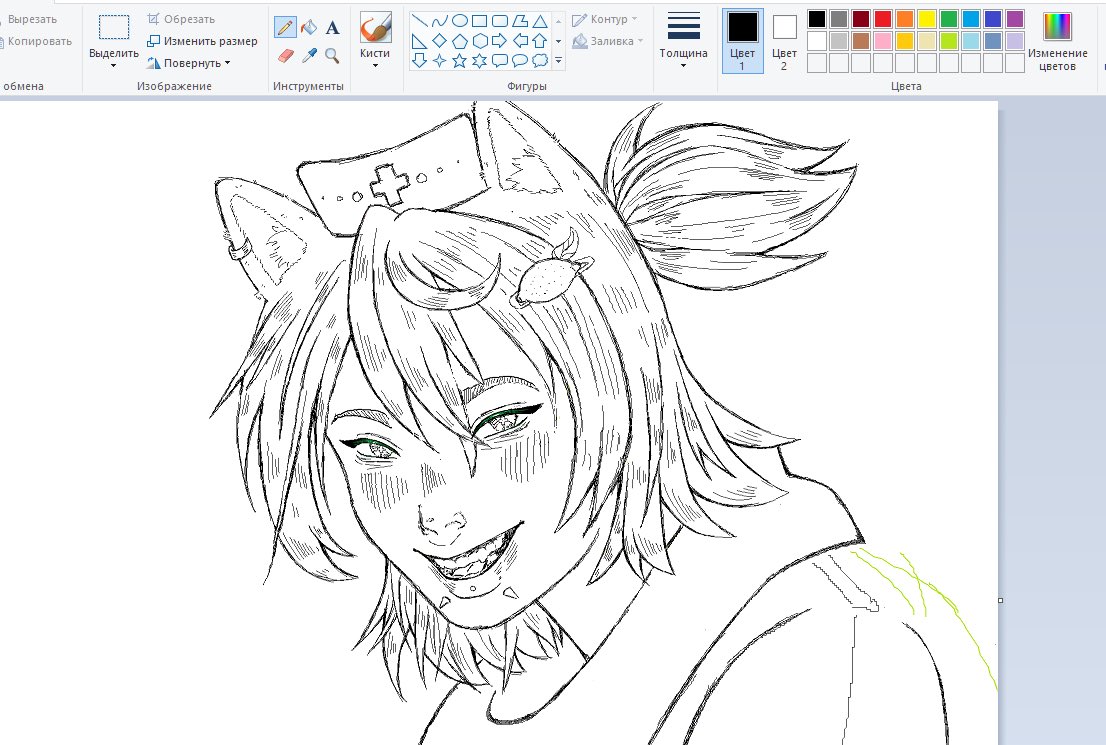
Task: Pick the orange color swatch
Action: [x=905, y=18]
